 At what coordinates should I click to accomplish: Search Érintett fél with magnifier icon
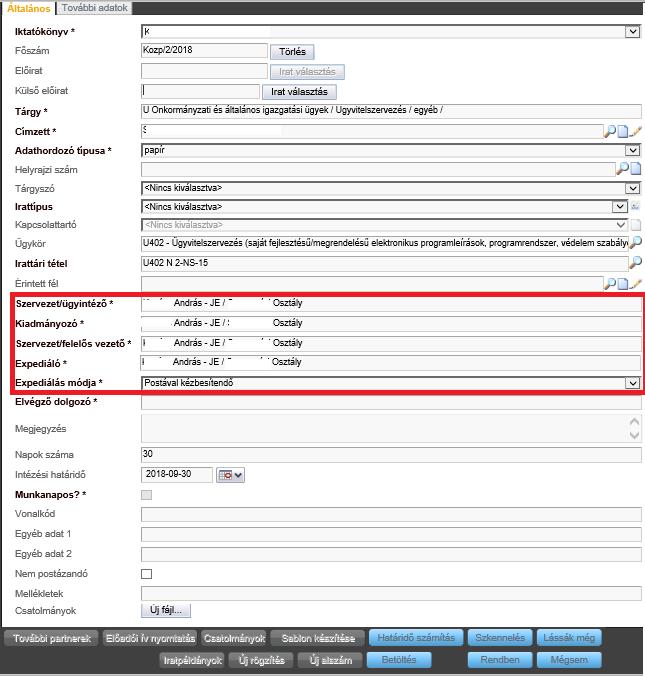tap(610, 283)
